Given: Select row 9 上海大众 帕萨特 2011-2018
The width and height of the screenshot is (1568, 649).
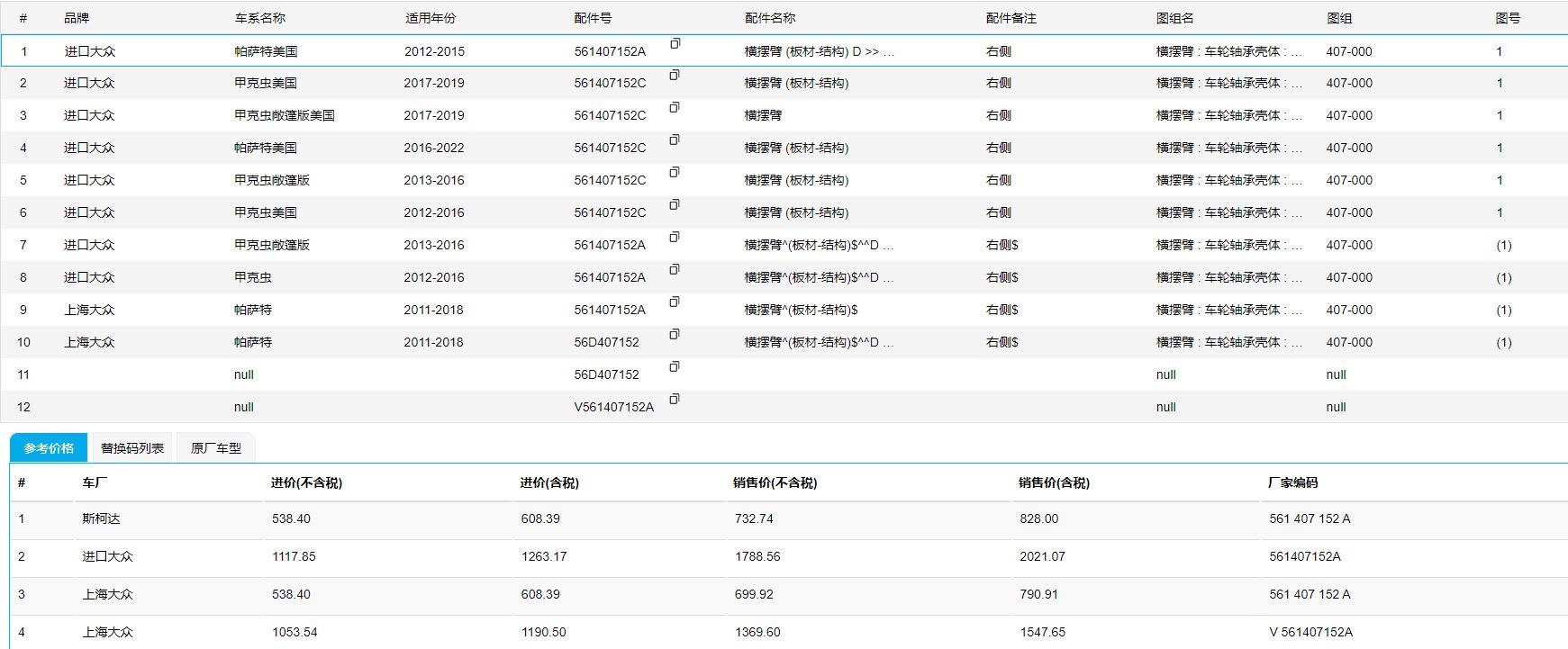Looking at the screenshot, I should (x=253, y=310).
